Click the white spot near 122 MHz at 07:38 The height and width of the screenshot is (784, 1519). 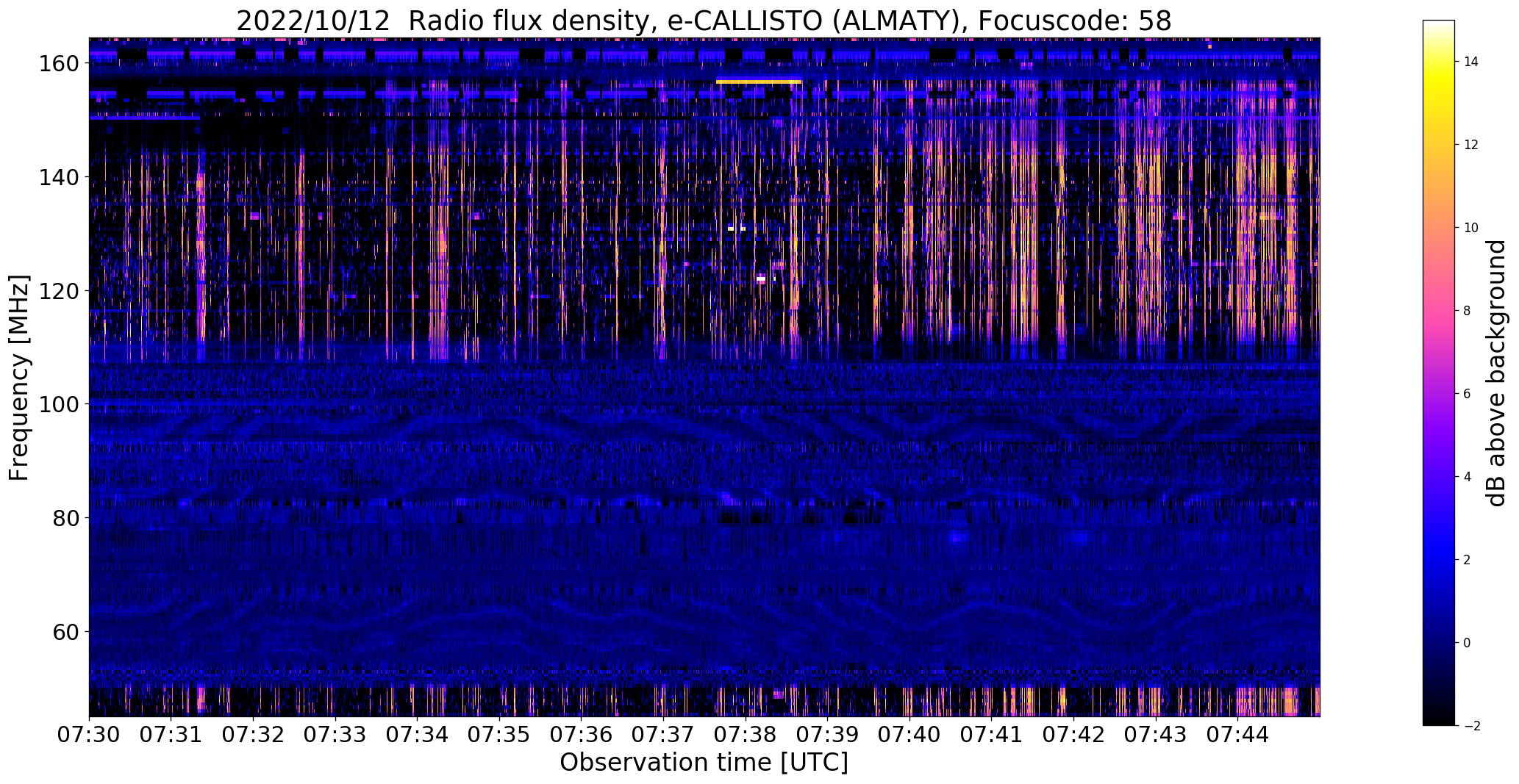pos(761,279)
